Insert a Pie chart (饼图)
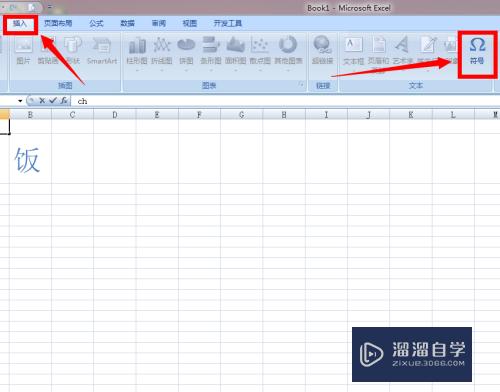 tap(186, 53)
